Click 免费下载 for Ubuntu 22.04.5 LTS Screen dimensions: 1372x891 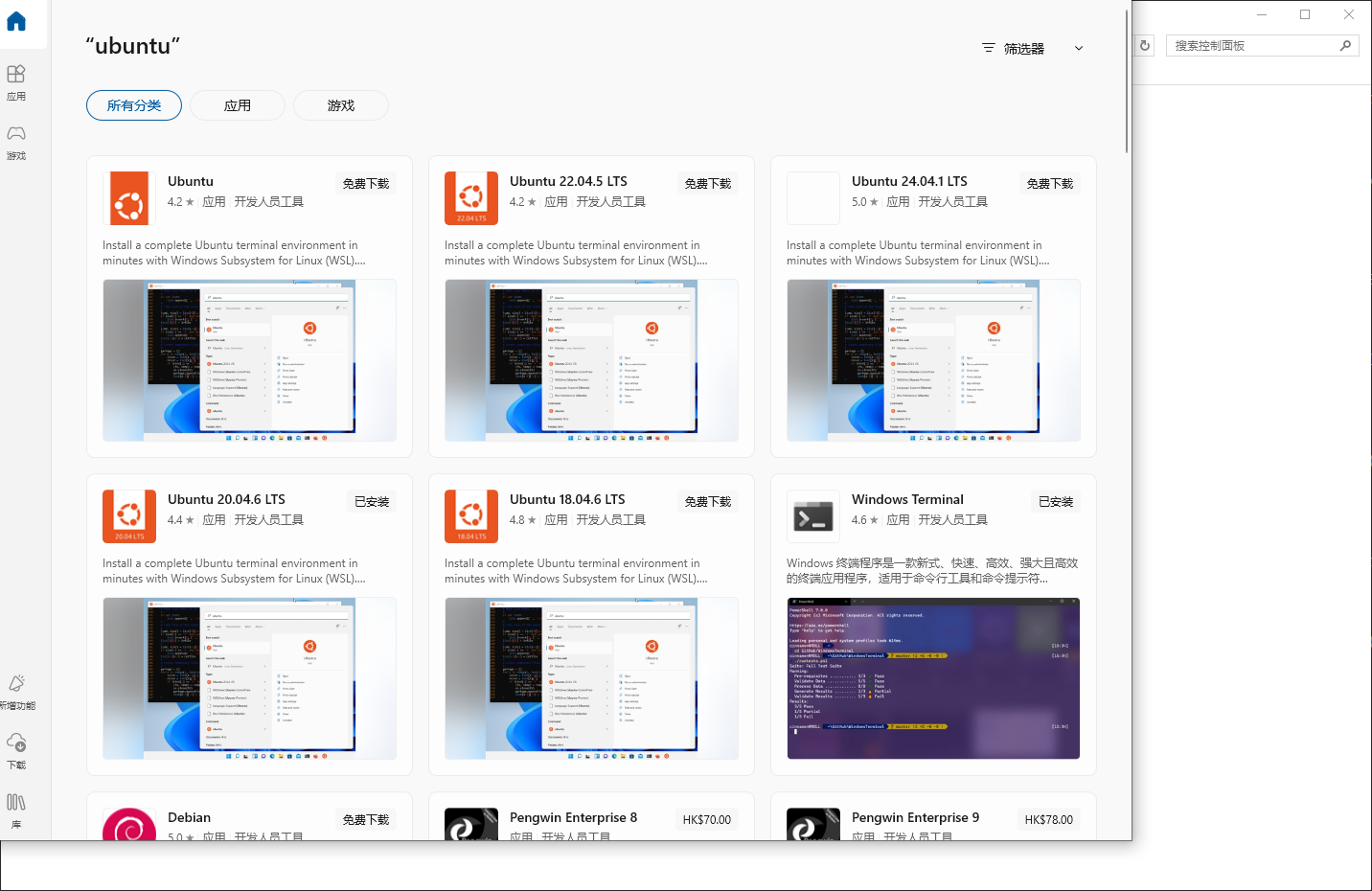pos(708,183)
